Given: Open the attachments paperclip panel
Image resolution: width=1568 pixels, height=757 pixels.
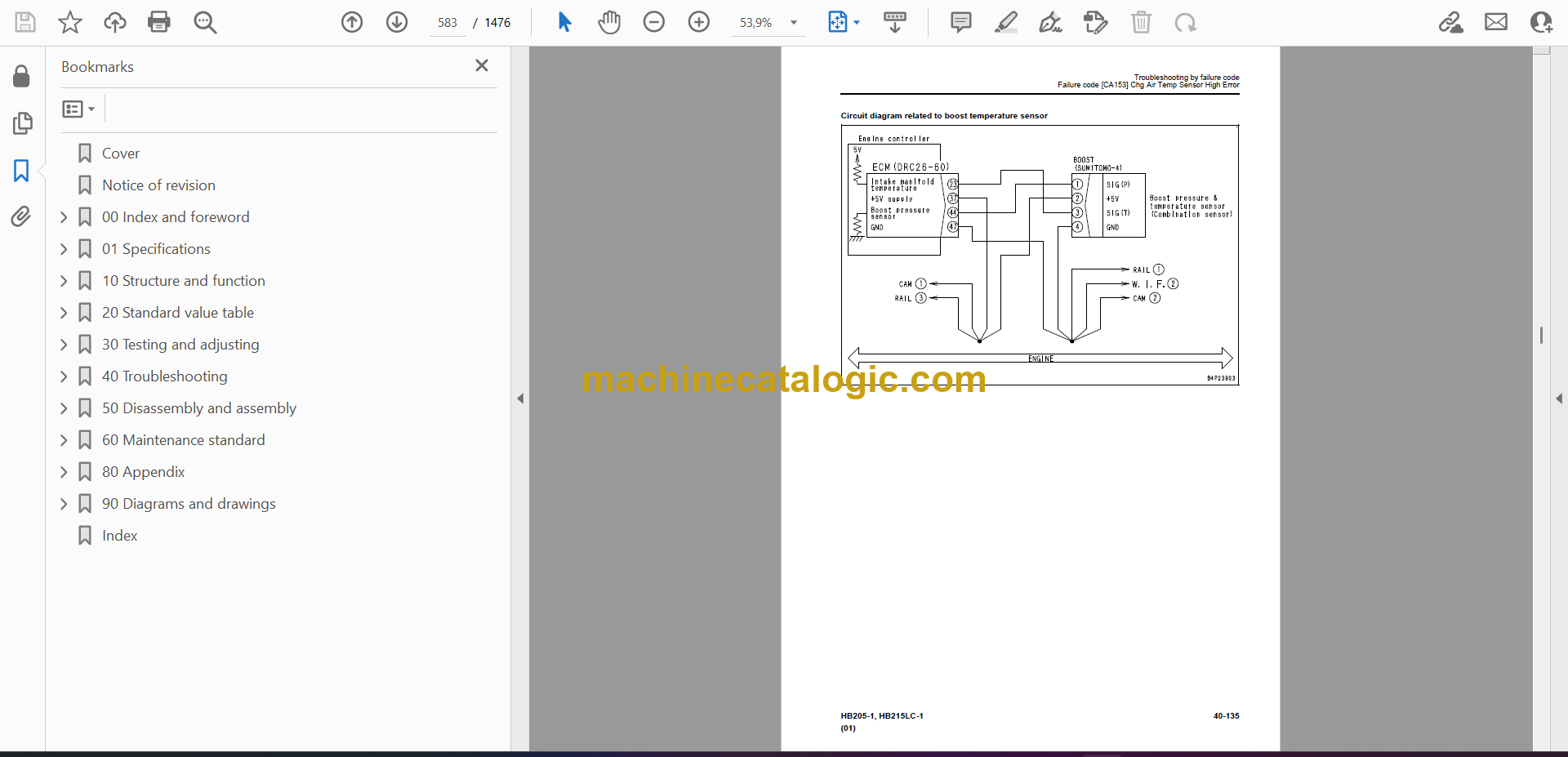Looking at the screenshot, I should pos(21,216).
